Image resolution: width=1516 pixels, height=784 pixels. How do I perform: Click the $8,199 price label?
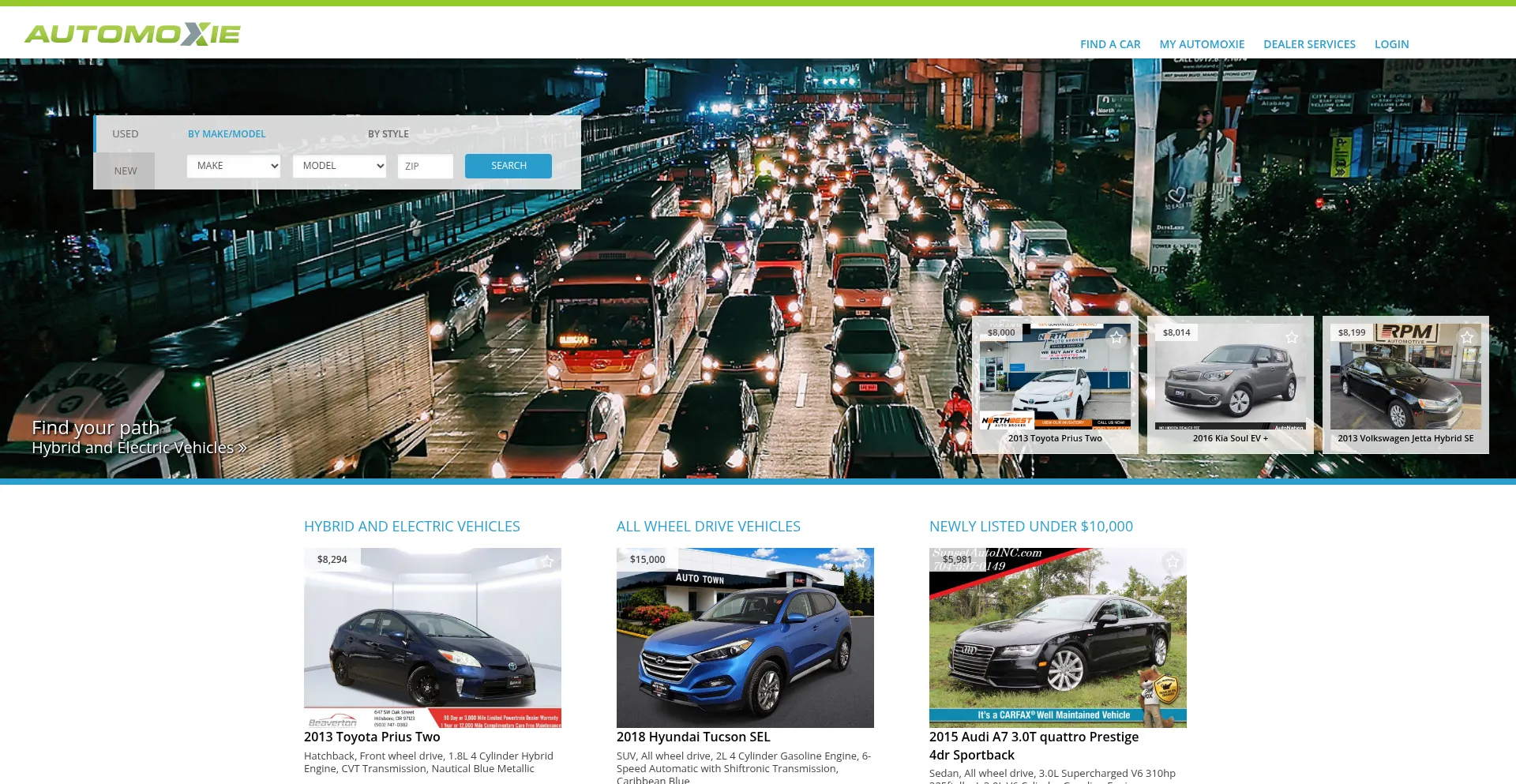[1352, 332]
